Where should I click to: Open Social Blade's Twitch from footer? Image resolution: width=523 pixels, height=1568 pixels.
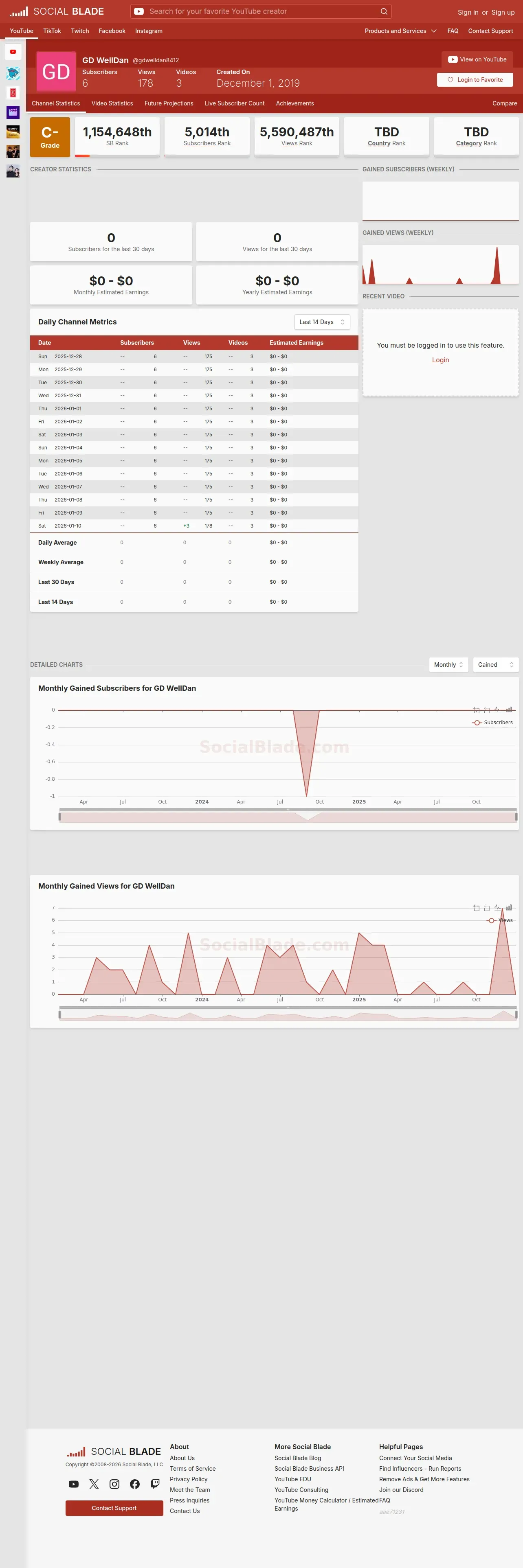[155, 1484]
